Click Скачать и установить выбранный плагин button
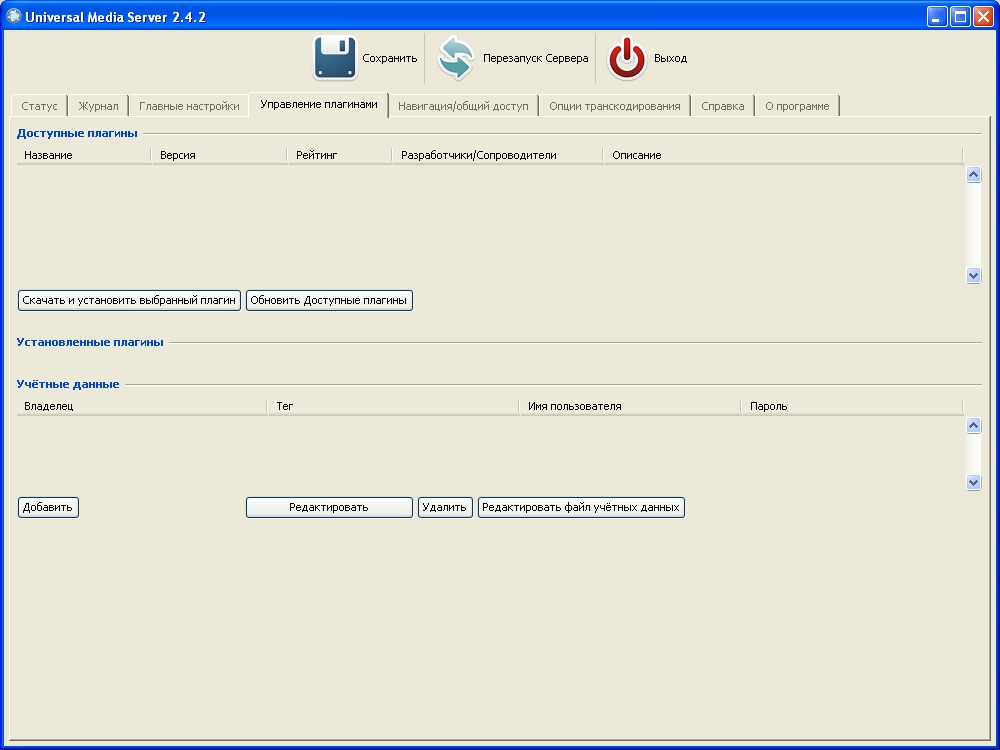The image size is (1000, 750). (x=129, y=300)
